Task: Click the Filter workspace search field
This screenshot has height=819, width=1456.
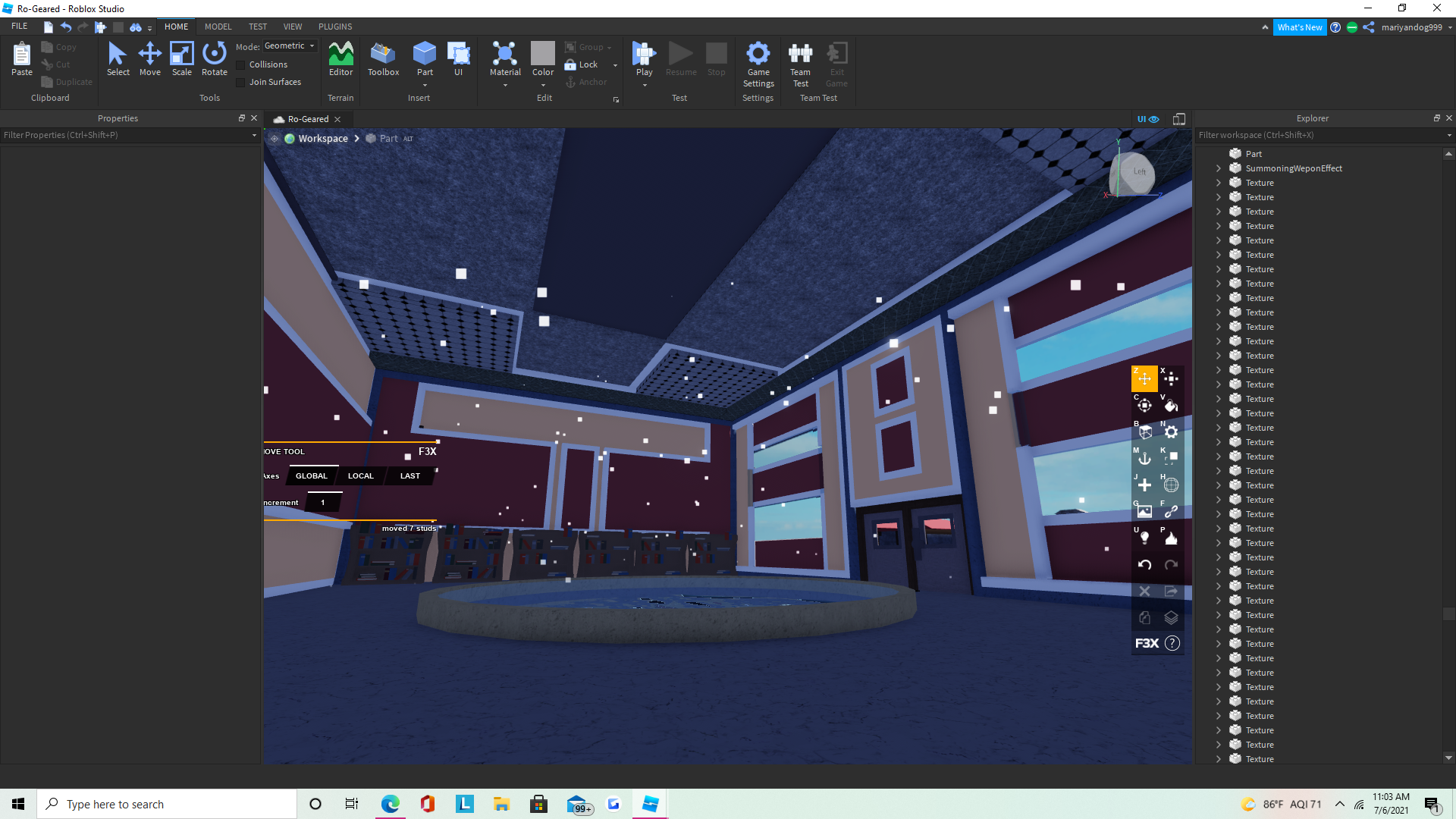Action: click(x=1318, y=136)
